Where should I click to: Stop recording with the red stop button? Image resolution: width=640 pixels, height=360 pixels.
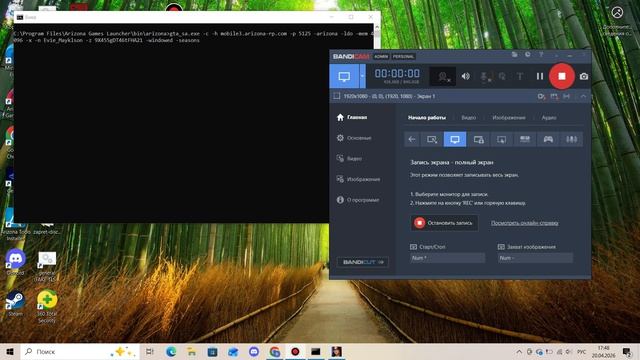point(562,76)
